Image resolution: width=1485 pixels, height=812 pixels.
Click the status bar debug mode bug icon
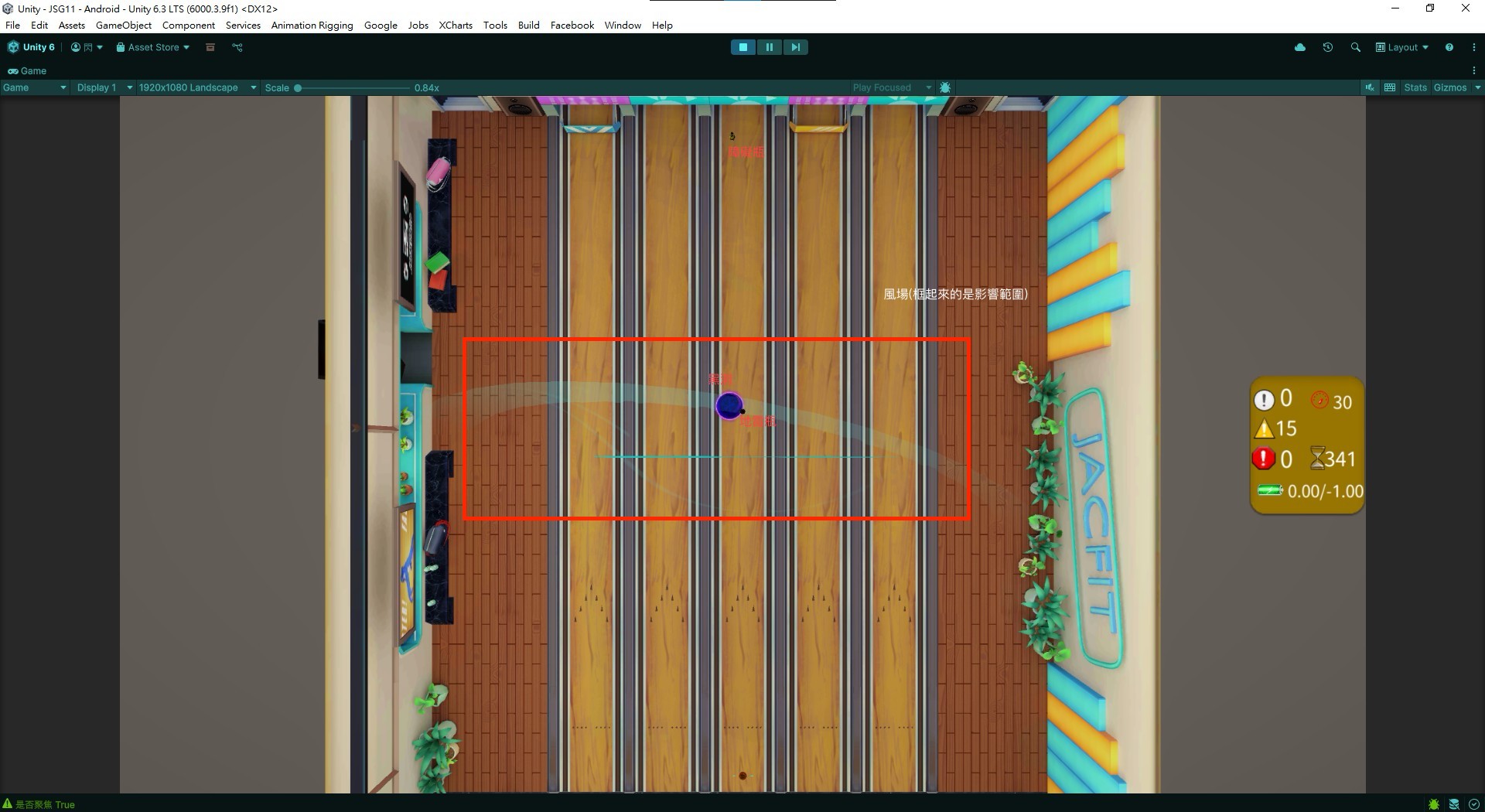pyautogui.click(x=1434, y=804)
